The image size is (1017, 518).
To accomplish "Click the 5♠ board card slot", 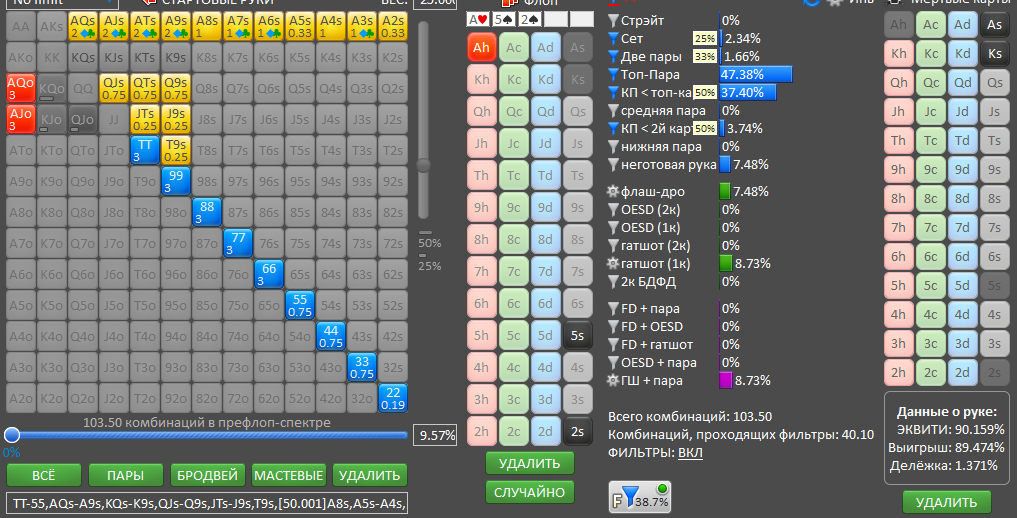I will 504,19.
